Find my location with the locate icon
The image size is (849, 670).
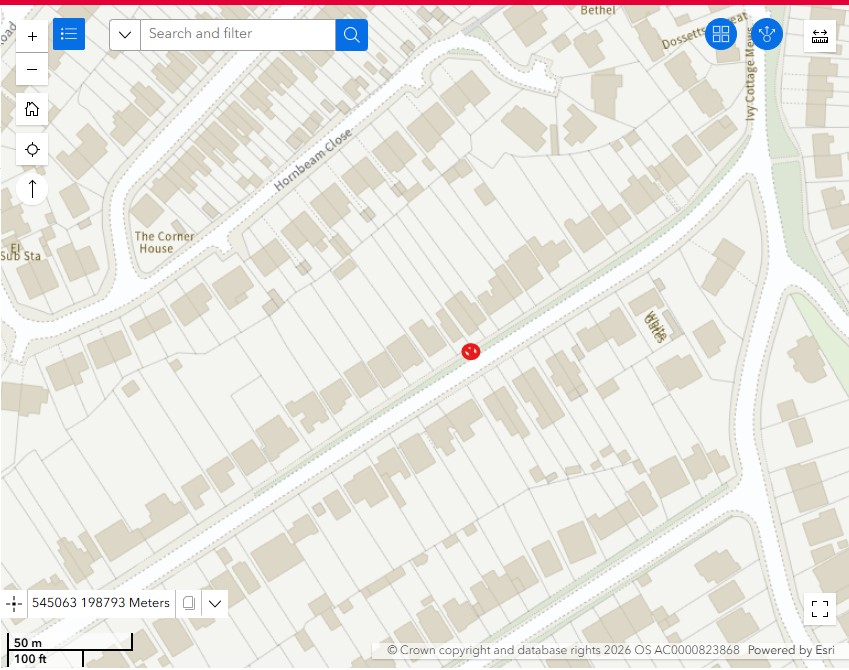32,149
